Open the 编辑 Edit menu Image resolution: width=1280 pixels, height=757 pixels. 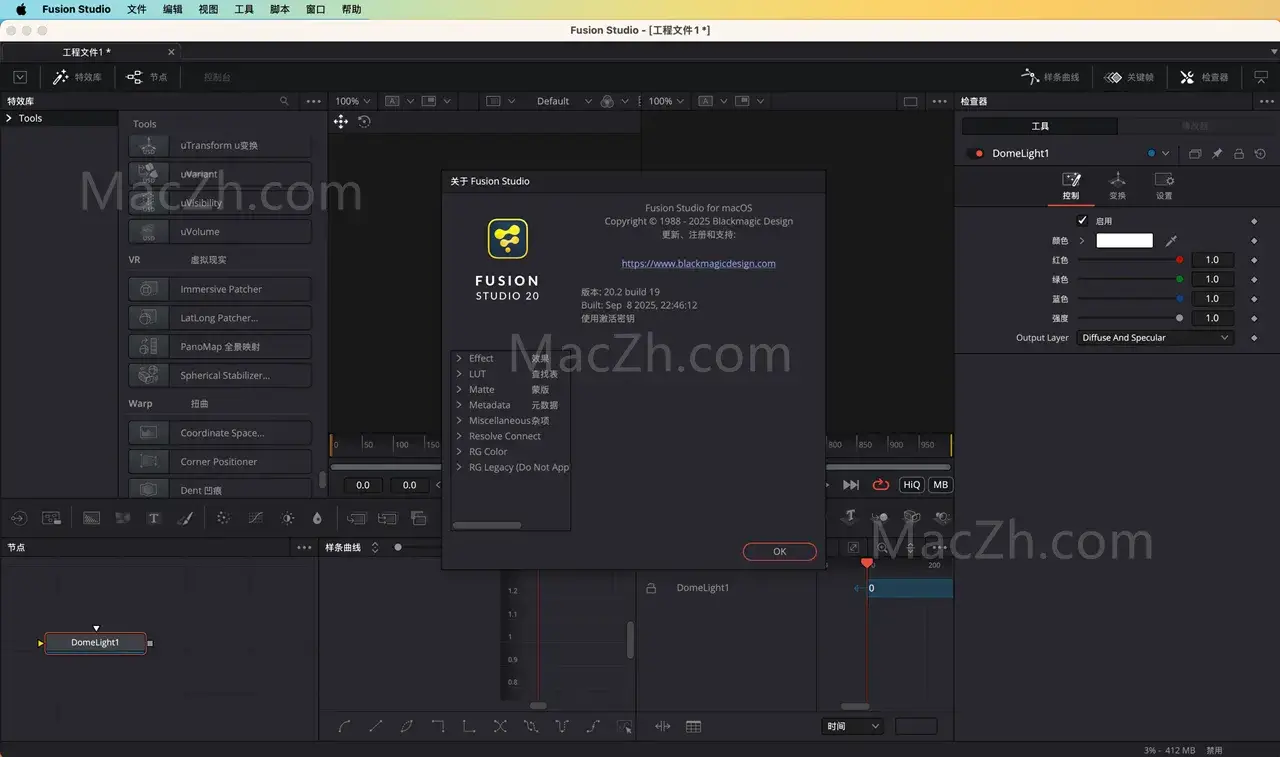pos(173,9)
